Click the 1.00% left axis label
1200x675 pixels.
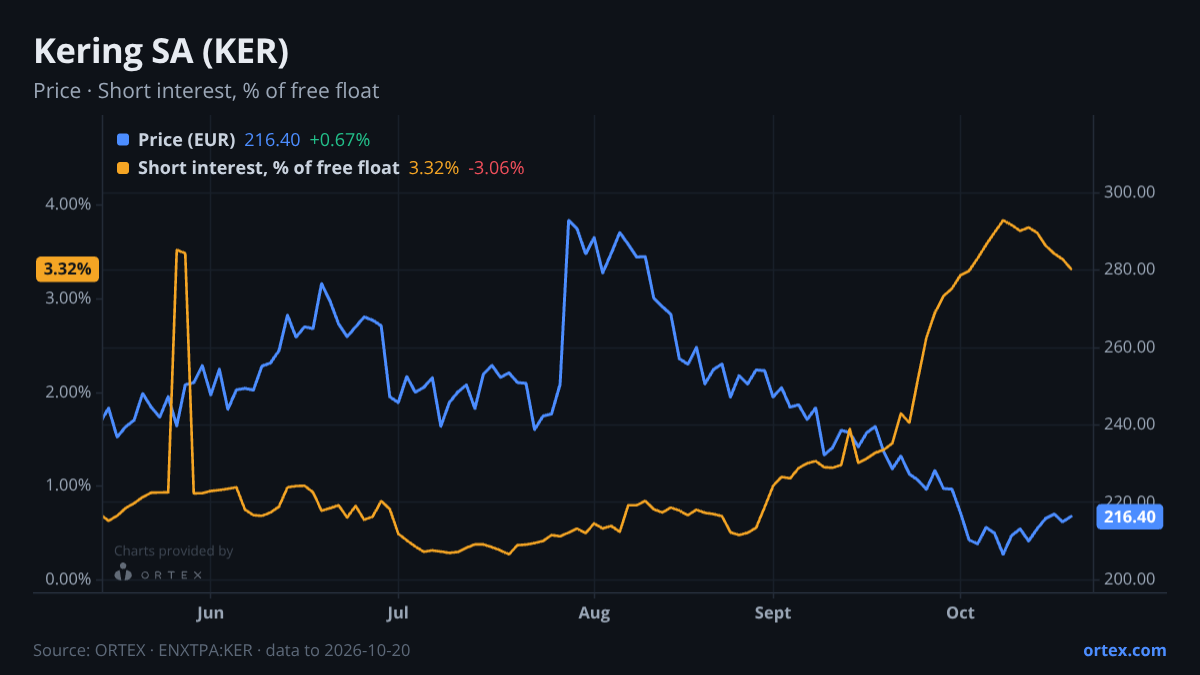[x=69, y=486]
